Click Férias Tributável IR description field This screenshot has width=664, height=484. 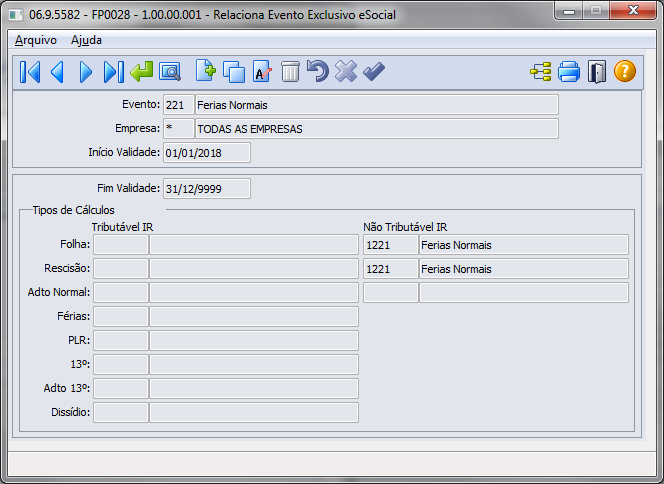254,317
